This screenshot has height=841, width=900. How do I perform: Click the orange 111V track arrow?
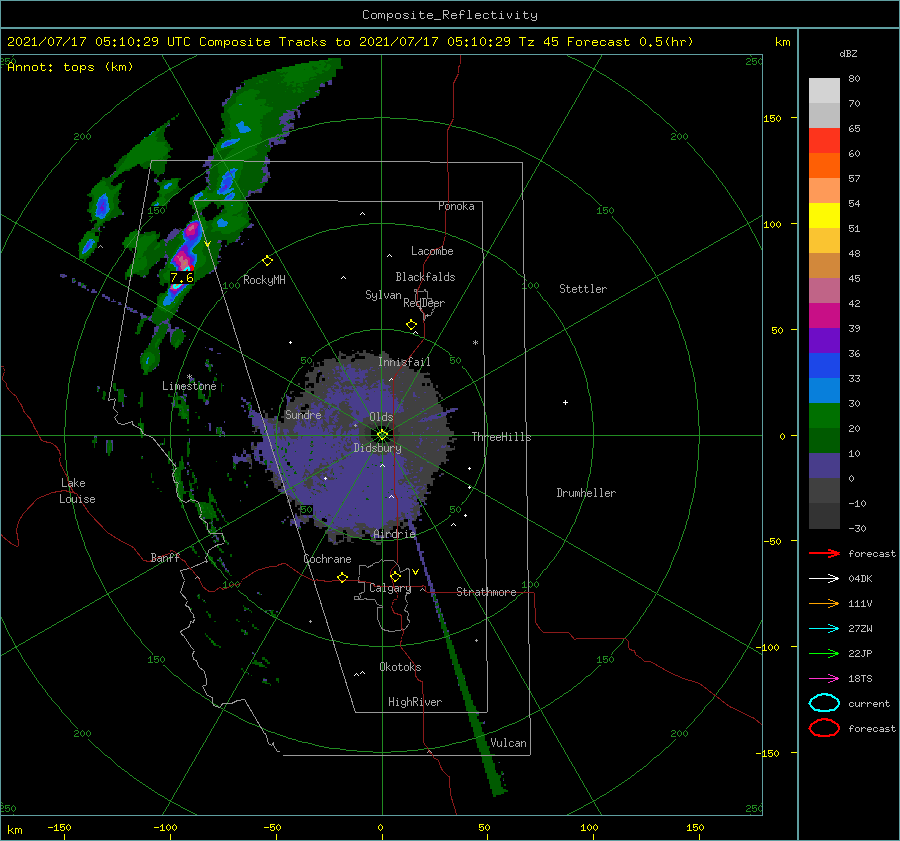(x=824, y=603)
